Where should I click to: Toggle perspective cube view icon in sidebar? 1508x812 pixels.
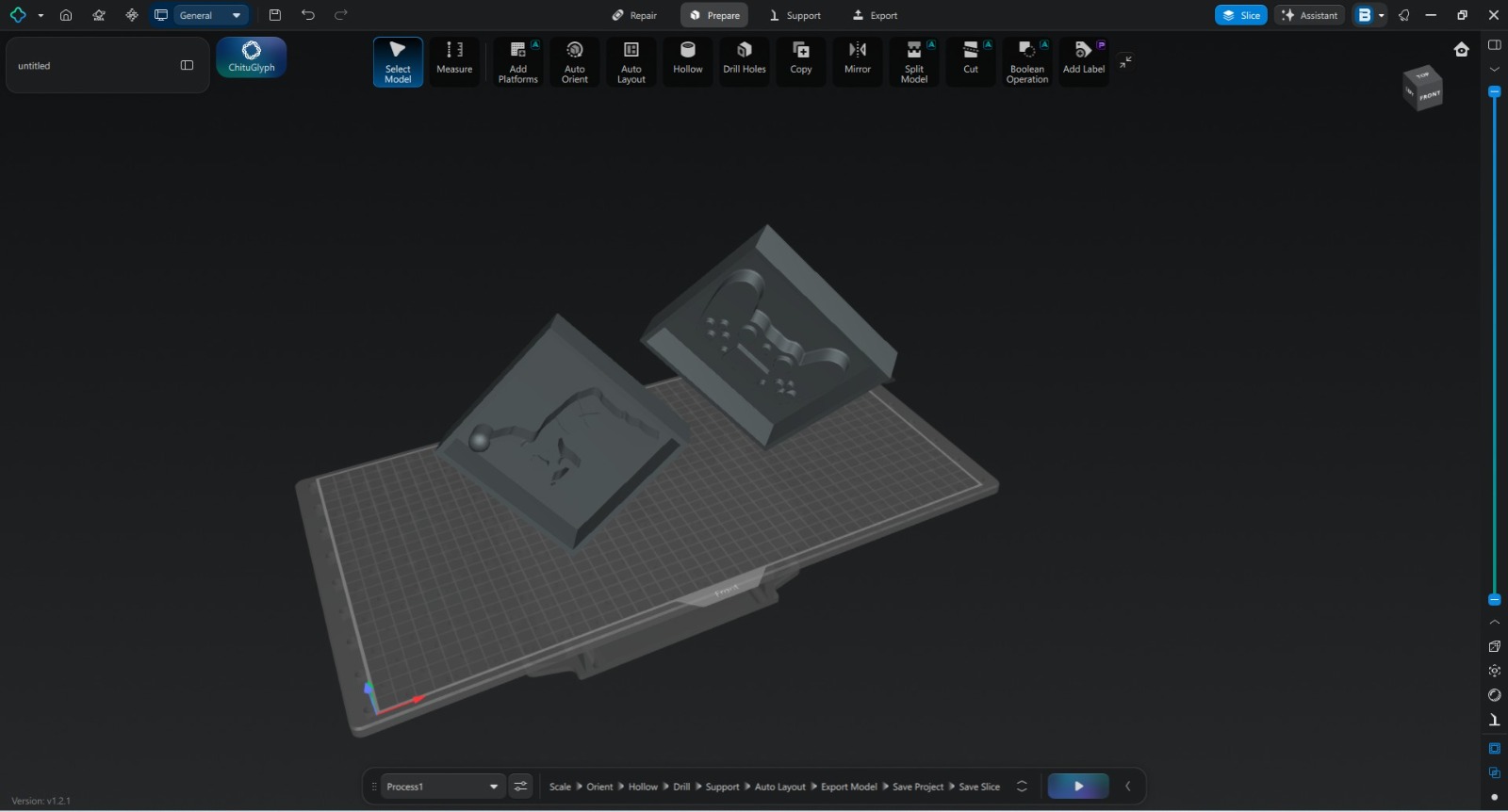coord(1495,646)
